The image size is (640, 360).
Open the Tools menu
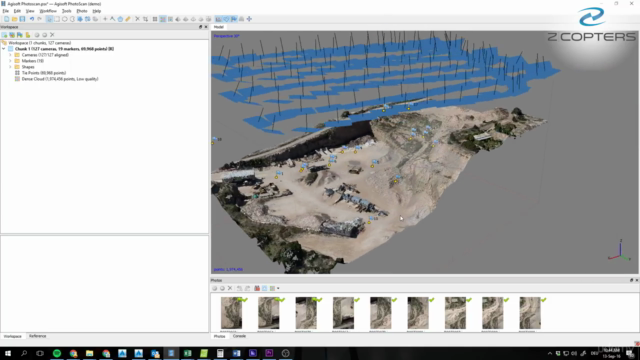coord(67,11)
